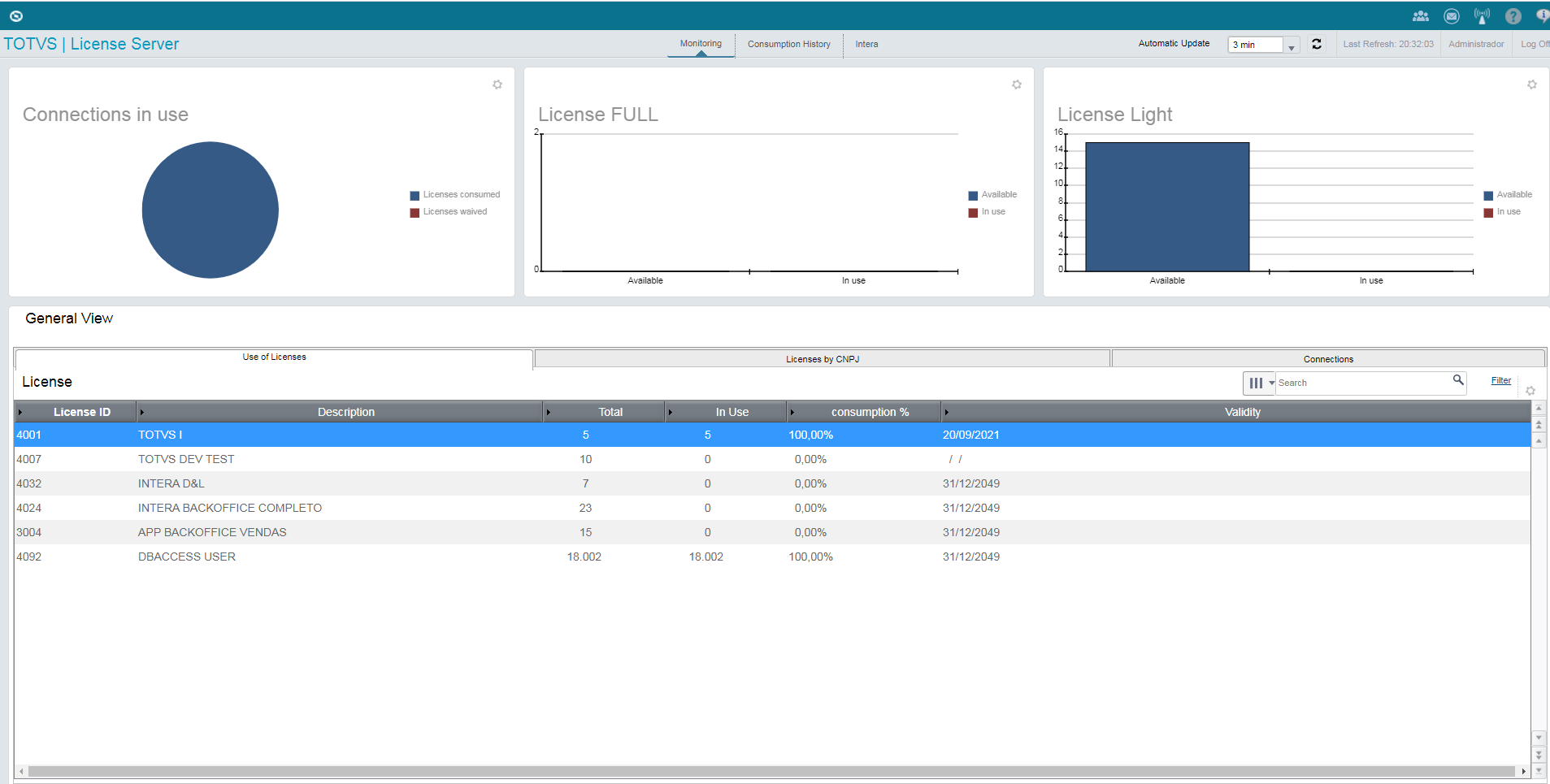Click the horizontal scrollbar left arrow
Viewport: 1550px width, 784px height.
point(21,772)
